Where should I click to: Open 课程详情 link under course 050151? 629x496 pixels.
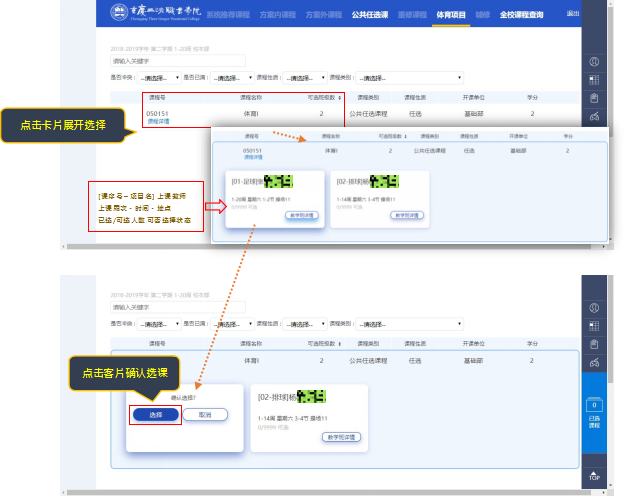pos(158,121)
